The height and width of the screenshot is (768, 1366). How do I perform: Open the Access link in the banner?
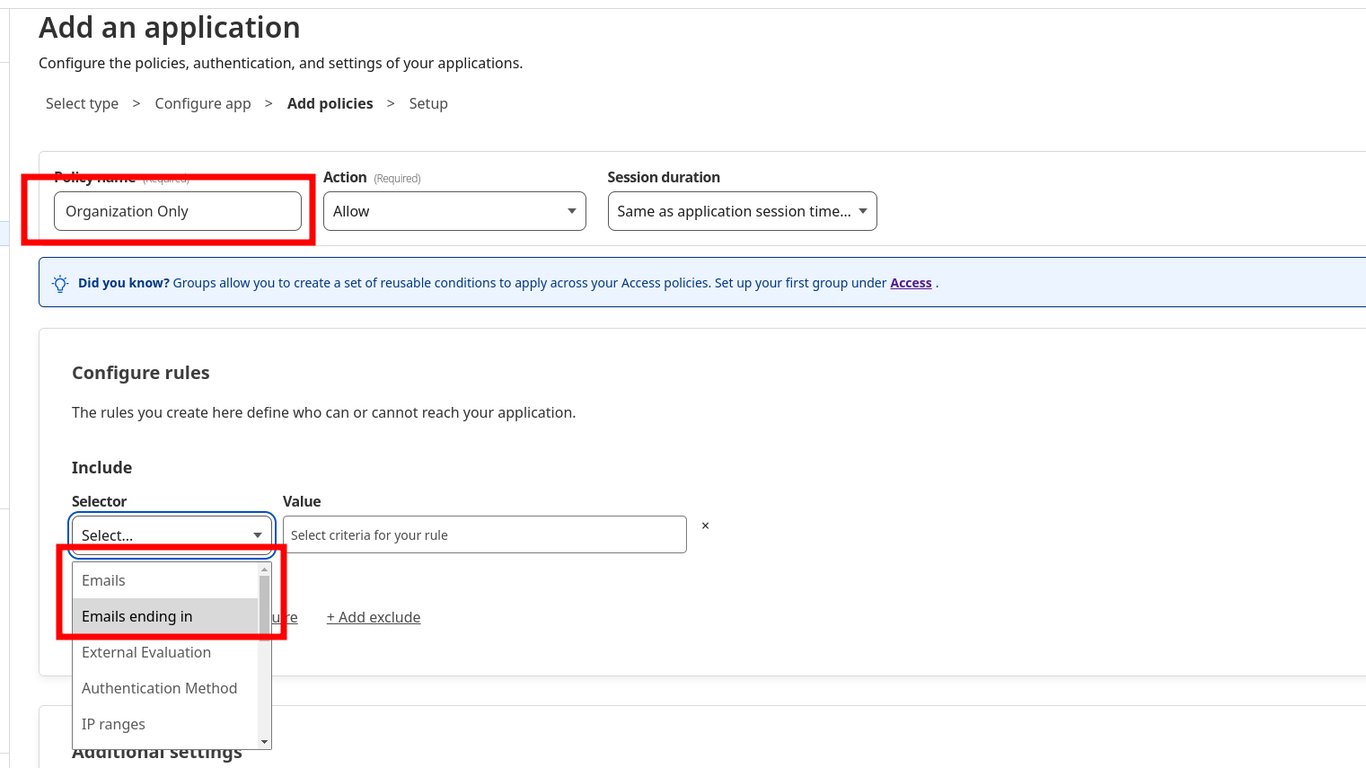(910, 282)
